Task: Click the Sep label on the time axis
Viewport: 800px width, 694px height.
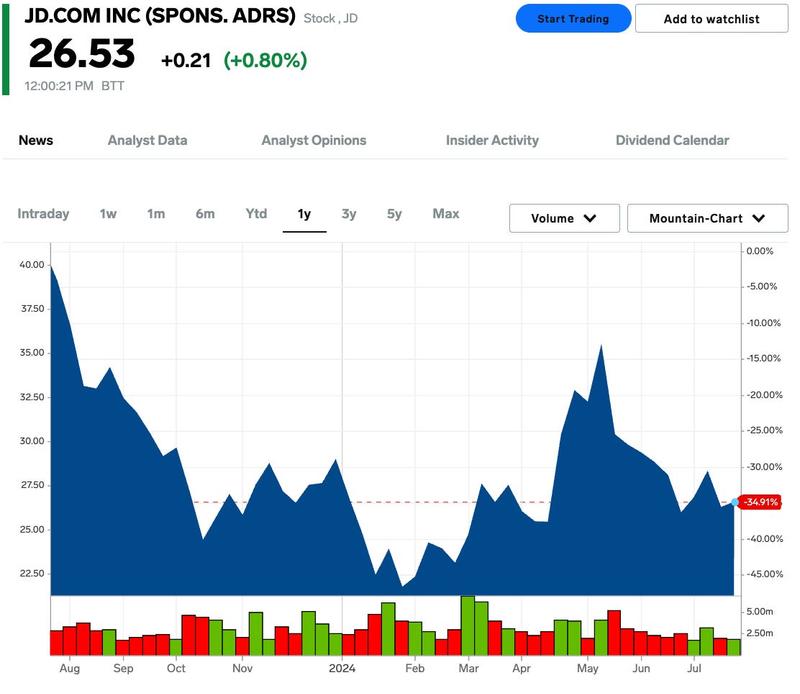Action: (x=123, y=668)
